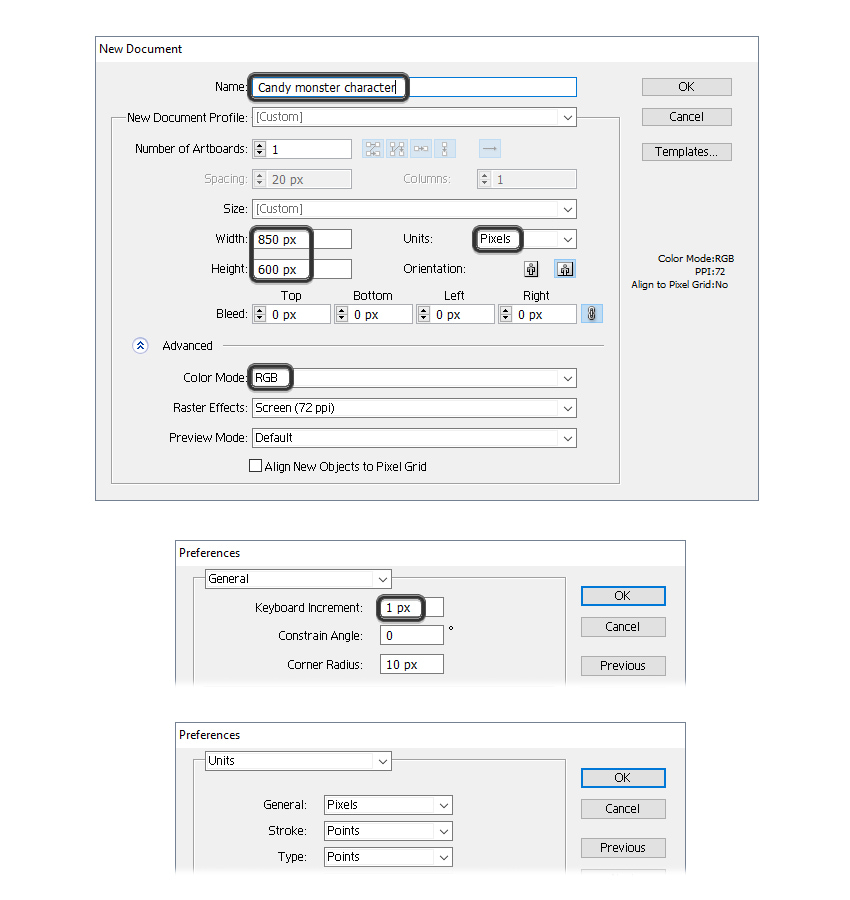Open the Raster Effects dropdown
This screenshot has height=900, width=850.
click(x=414, y=408)
